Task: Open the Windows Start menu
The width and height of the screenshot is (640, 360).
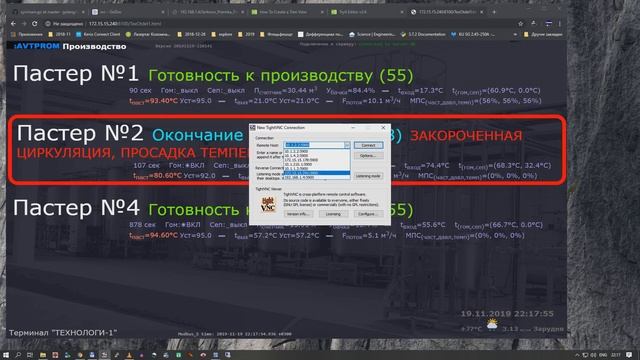Action: [6, 355]
